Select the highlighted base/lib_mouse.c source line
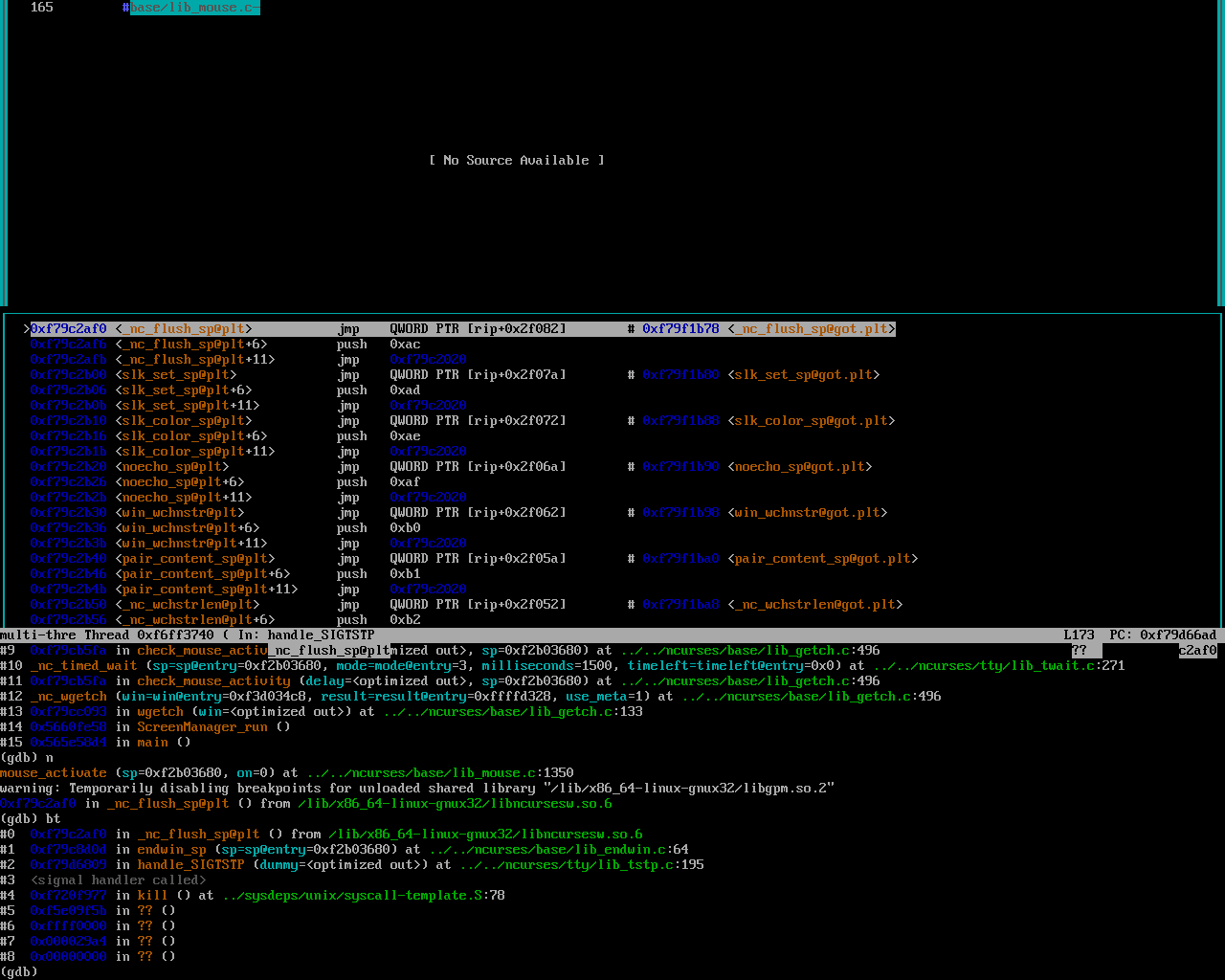The width and height of the screenshot is (1225, 980). point(194,8)
